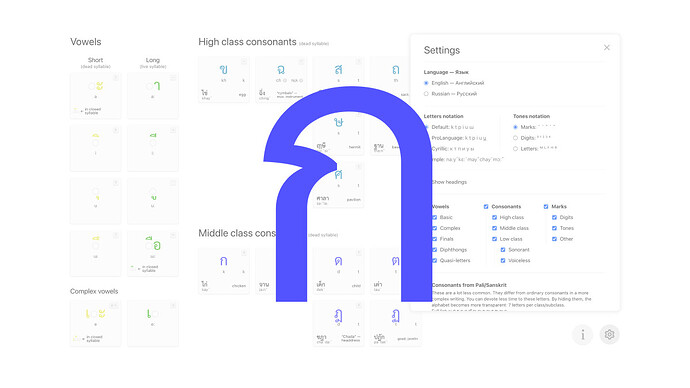Select the short vowel ะ letter
690x388 pixels.
click(x=100, y=86)
